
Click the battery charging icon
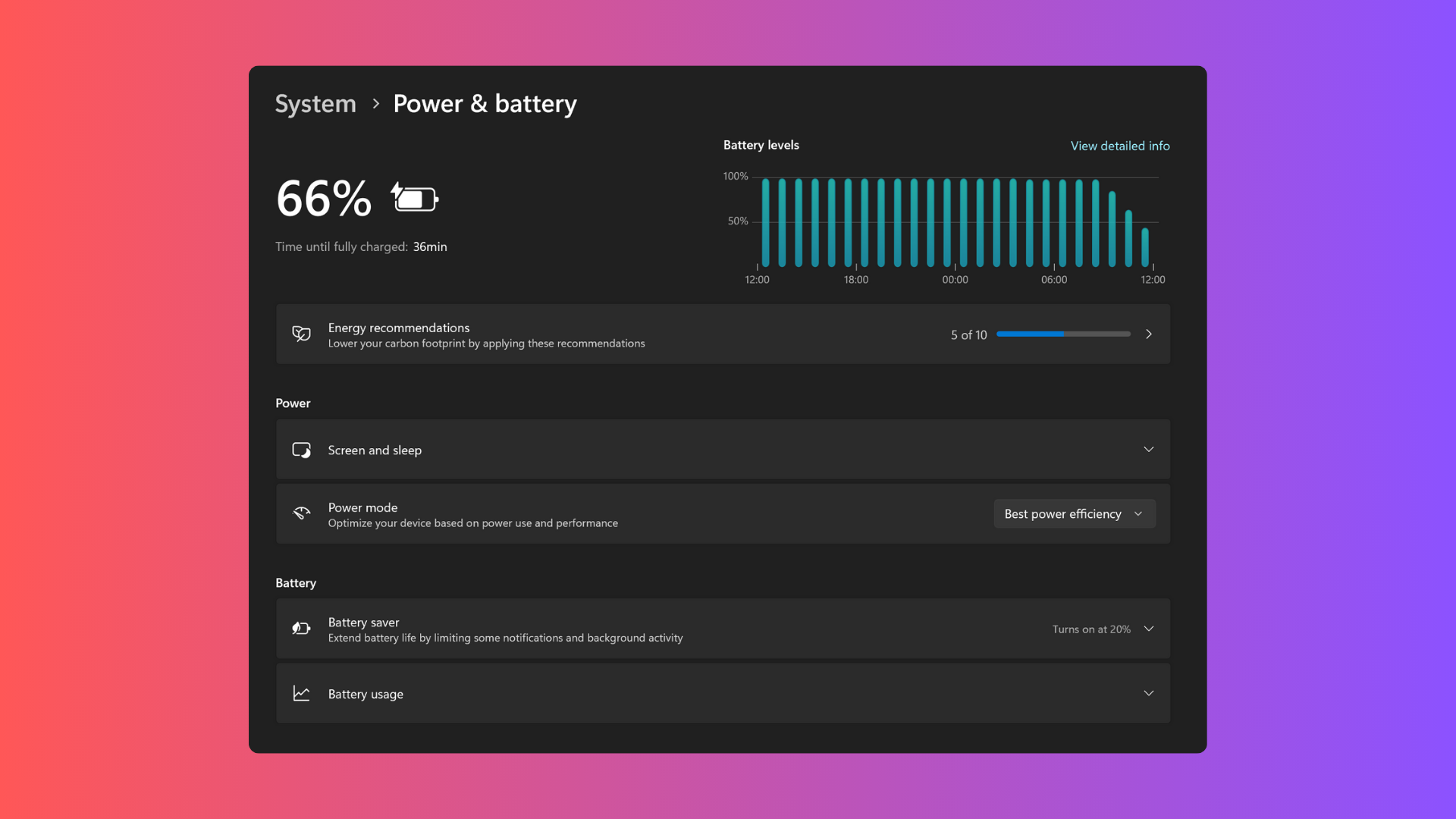(413, 198)
